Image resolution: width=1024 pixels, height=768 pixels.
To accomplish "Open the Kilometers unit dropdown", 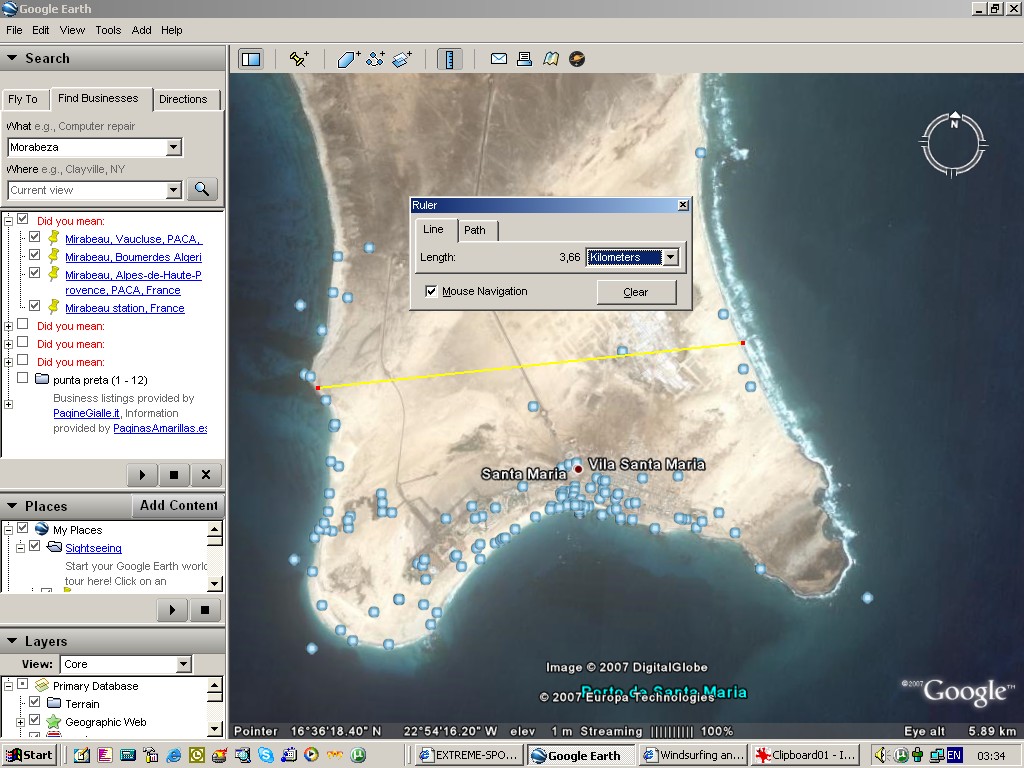I will click(670, 257).
